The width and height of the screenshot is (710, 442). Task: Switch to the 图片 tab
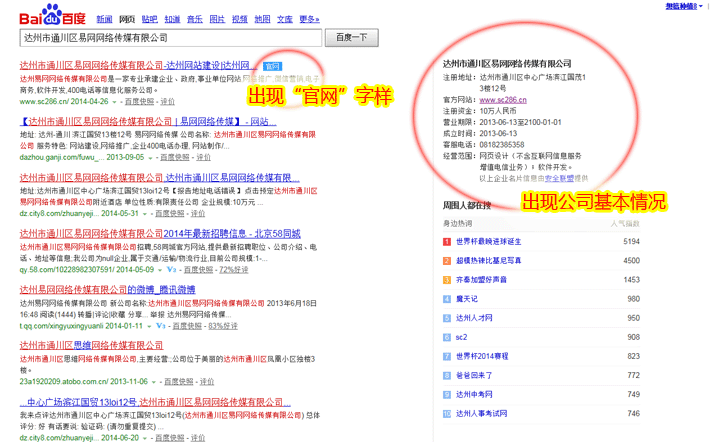click(x=217, y=18)
